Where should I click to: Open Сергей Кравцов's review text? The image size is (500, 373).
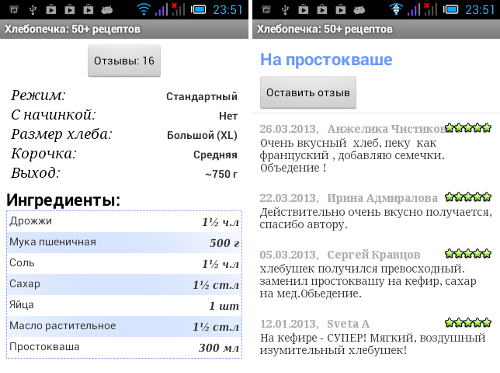[x=368, y=281]
